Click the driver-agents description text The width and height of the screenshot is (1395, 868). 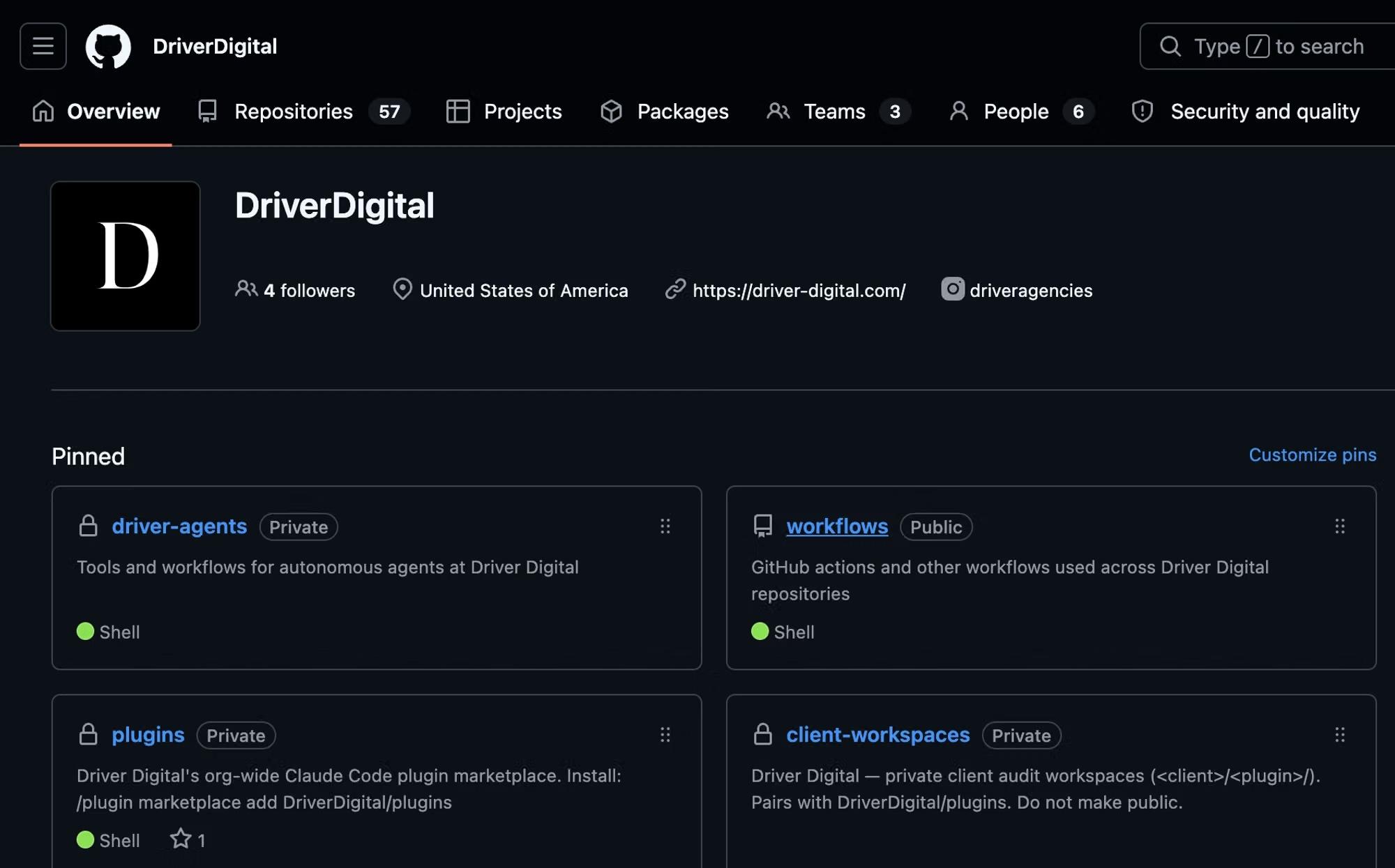328,568
